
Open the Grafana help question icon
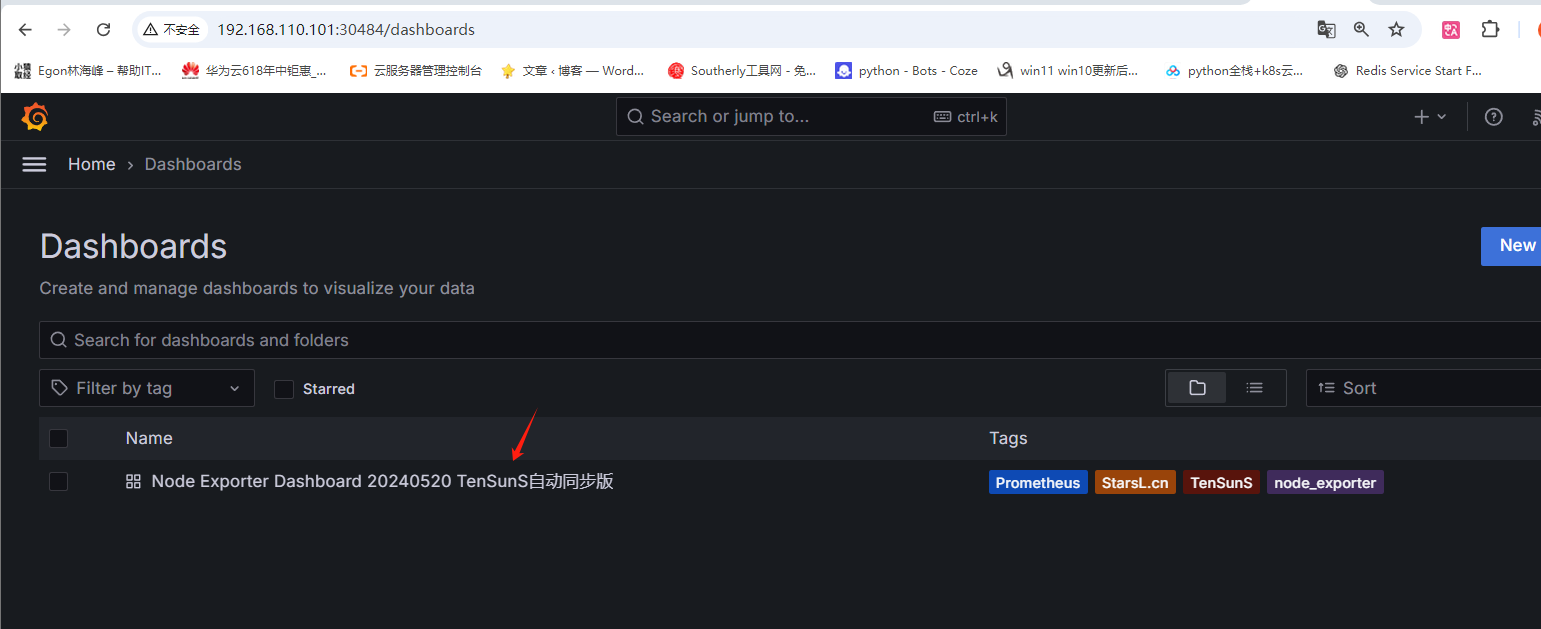[x=1493, y=117]
